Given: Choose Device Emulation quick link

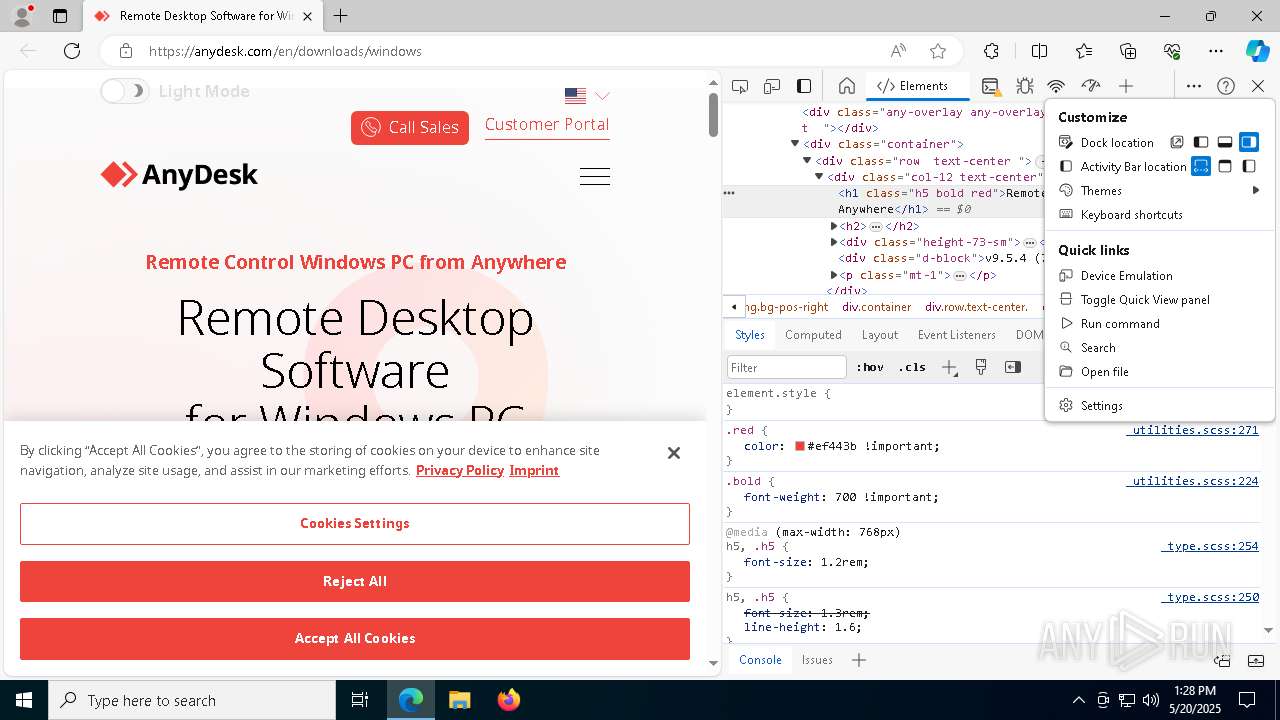Looking at the screenshot, I should pos(1159,275).
